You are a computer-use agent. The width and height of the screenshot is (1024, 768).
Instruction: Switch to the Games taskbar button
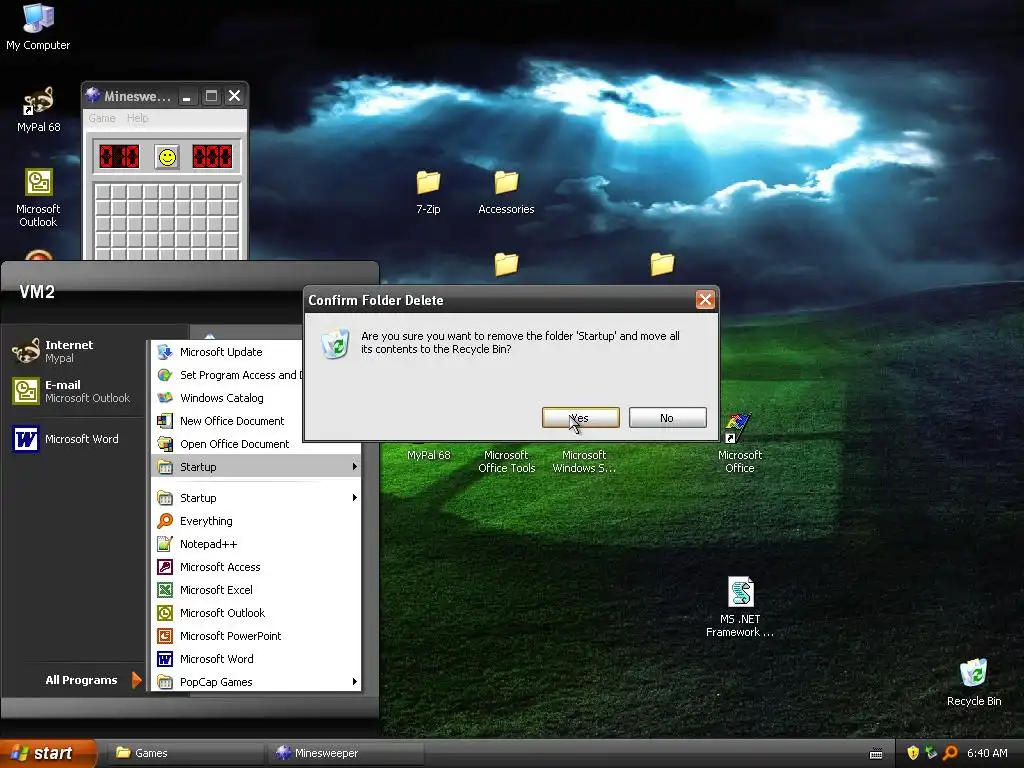184,753
